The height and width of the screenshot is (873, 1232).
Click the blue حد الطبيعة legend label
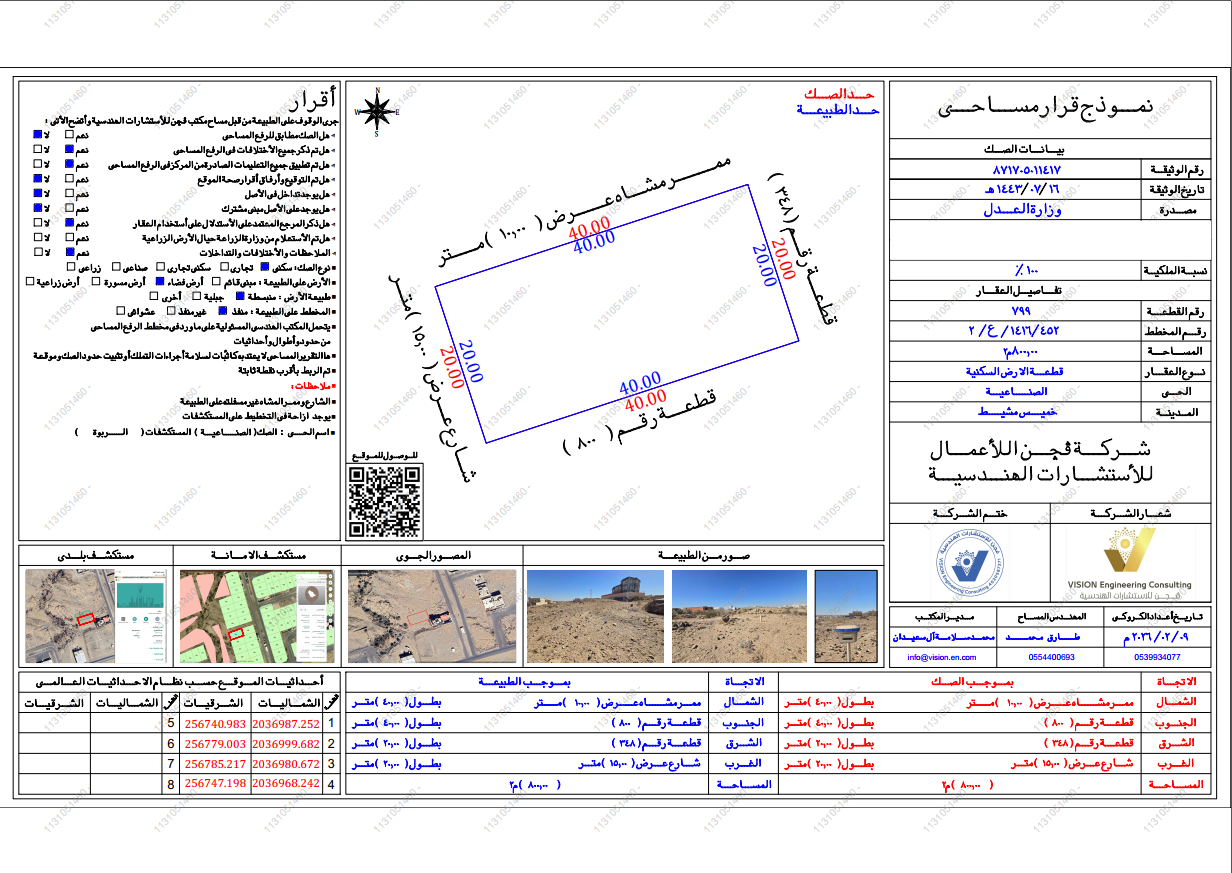[x=838, y=107]
